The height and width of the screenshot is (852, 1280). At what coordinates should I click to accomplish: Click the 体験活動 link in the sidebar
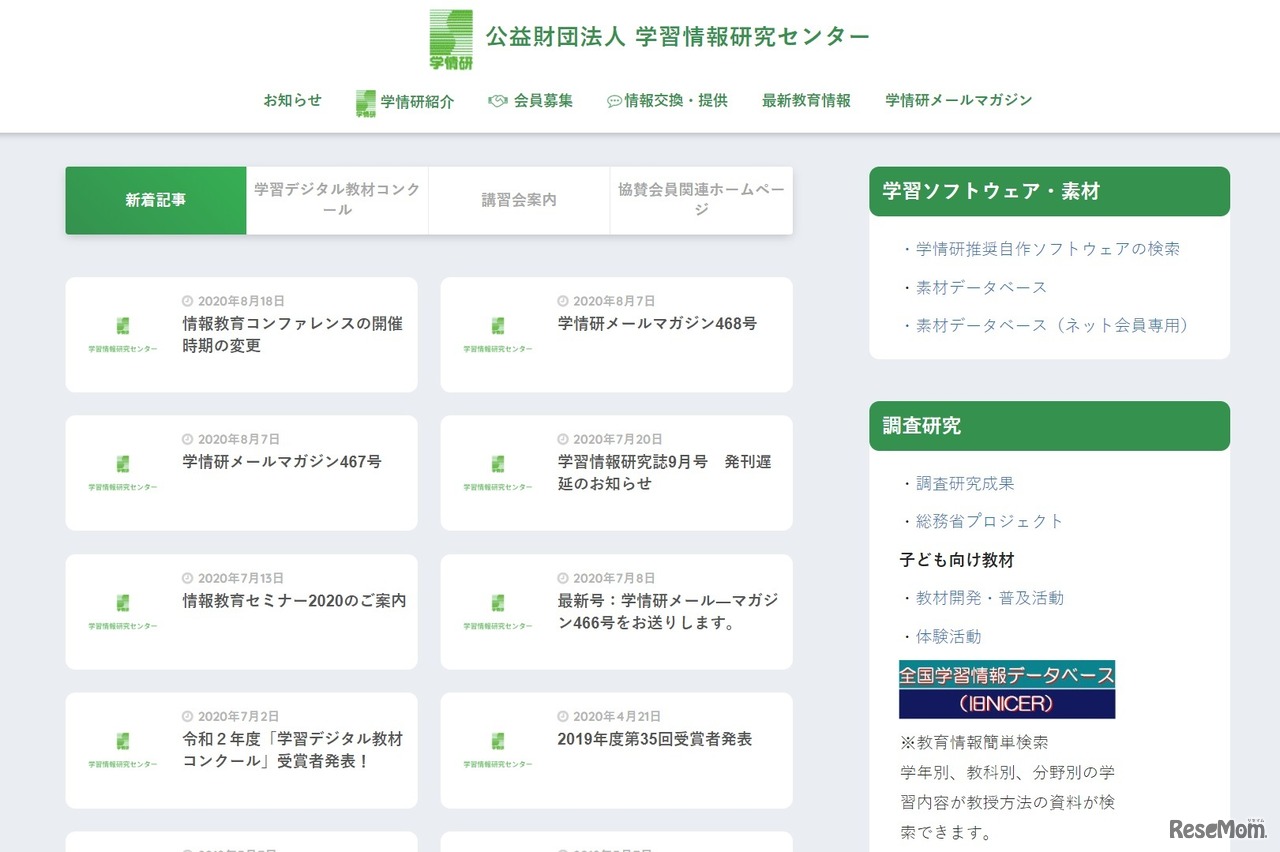tap(948, 636)
